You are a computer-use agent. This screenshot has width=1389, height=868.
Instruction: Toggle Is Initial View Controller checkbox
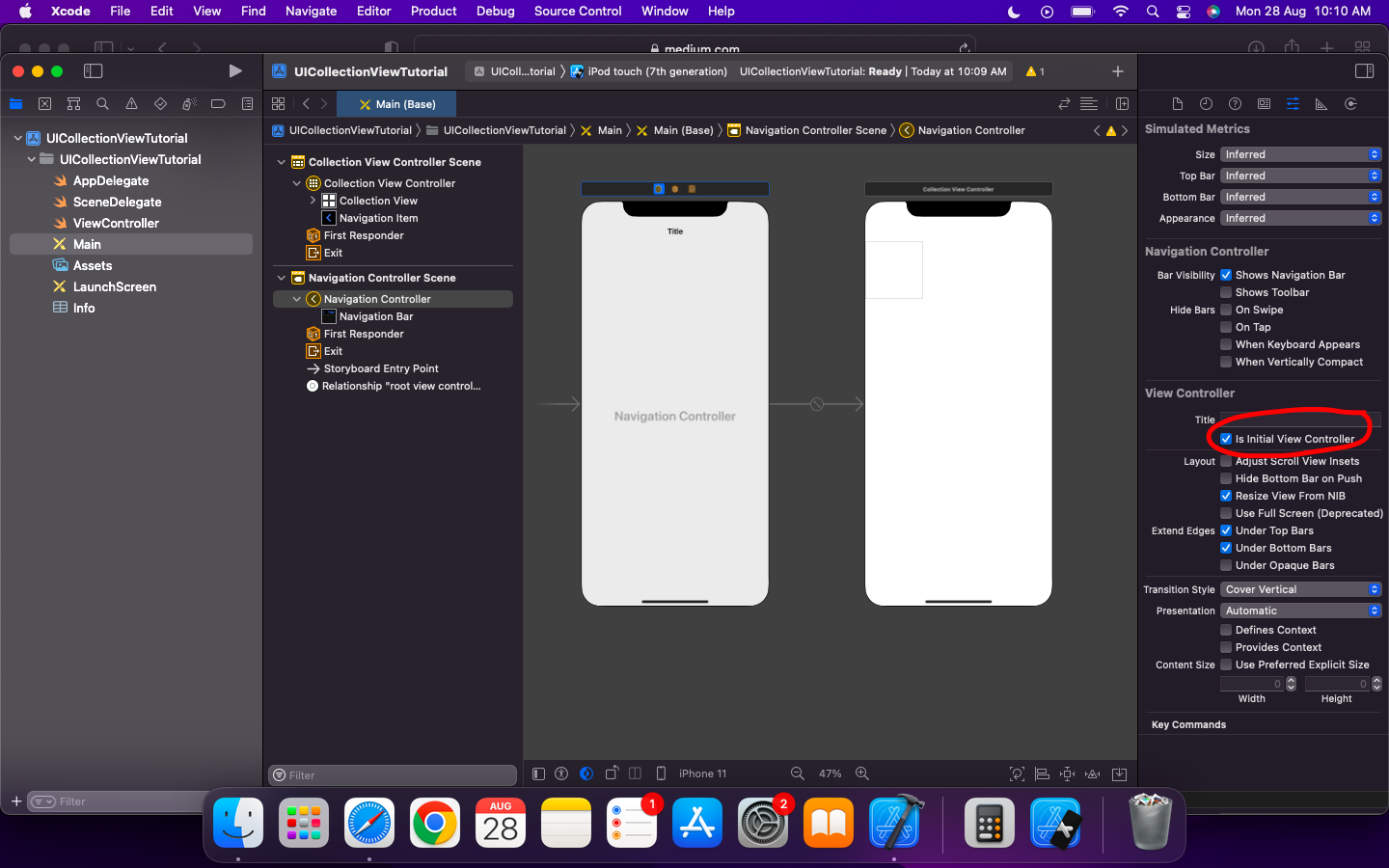tap(1226, 439)
